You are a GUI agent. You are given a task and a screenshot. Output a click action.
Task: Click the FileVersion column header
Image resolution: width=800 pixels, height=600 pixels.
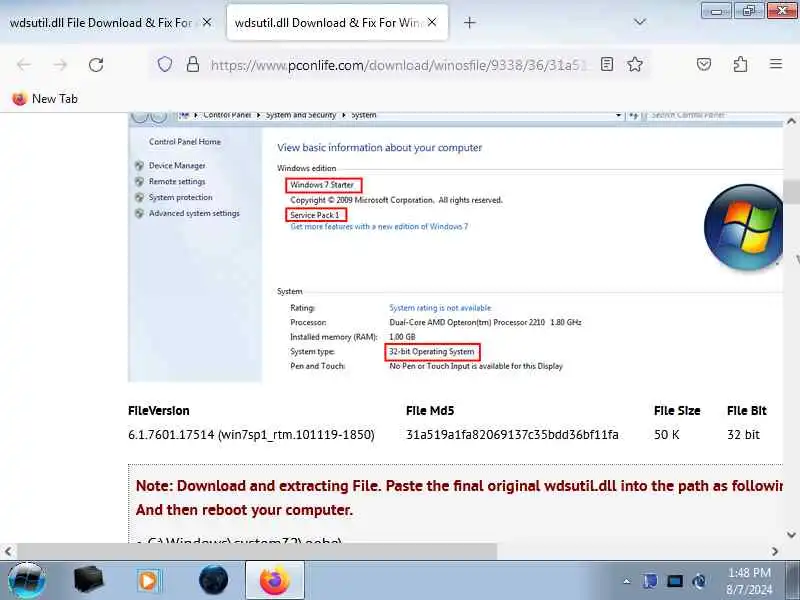(x=159, y=411)
